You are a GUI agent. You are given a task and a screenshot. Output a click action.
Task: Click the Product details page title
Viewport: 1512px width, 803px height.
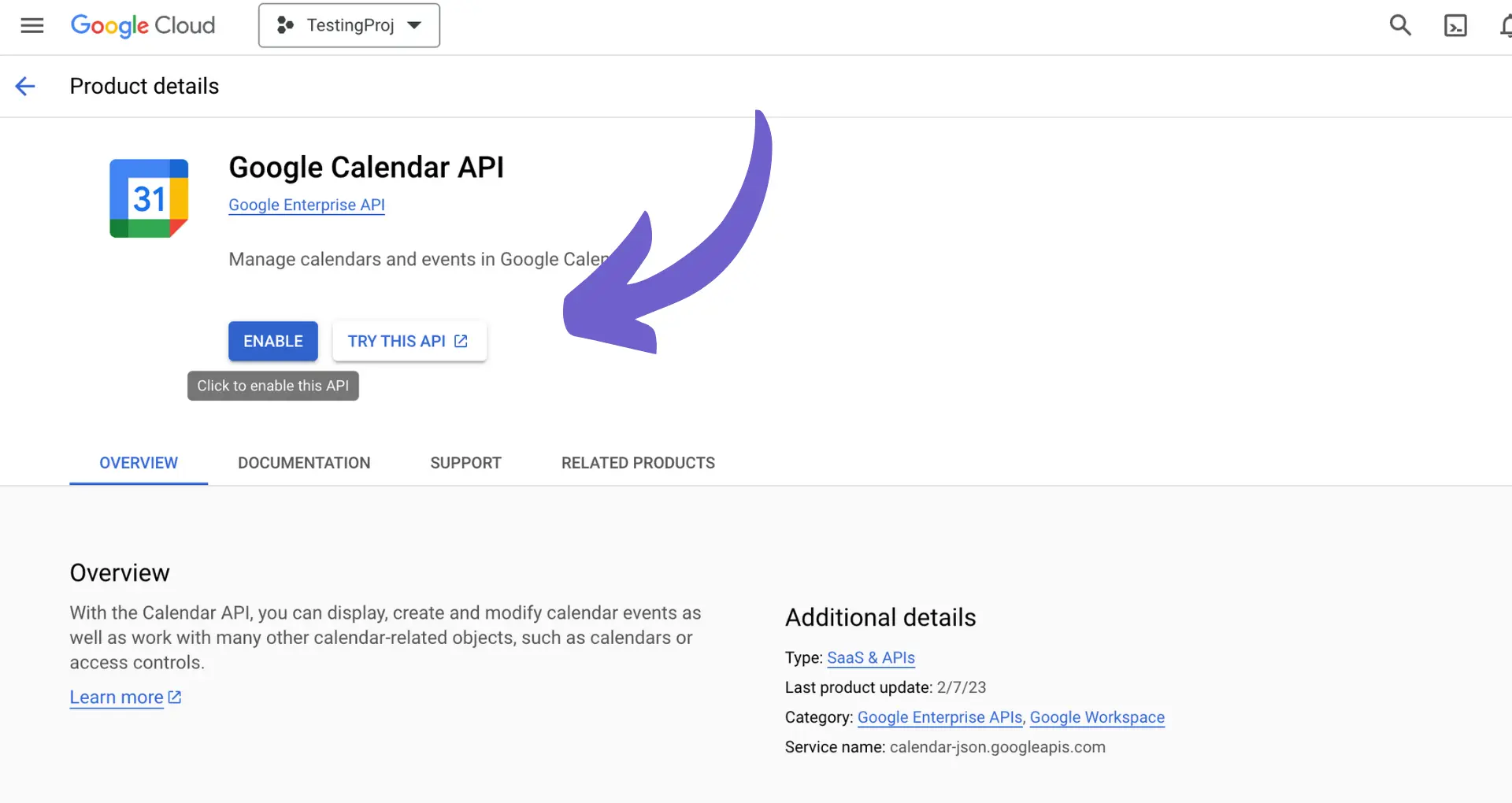tap(144, 86)
